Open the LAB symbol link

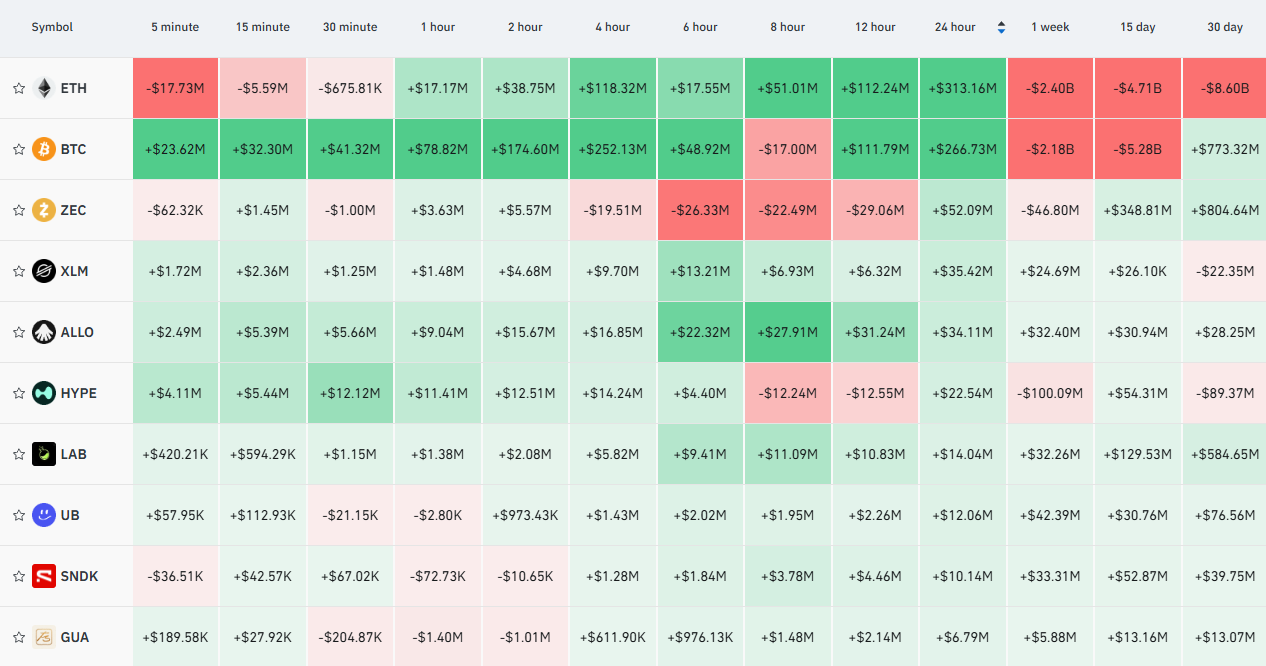click(x=73, y=454)
